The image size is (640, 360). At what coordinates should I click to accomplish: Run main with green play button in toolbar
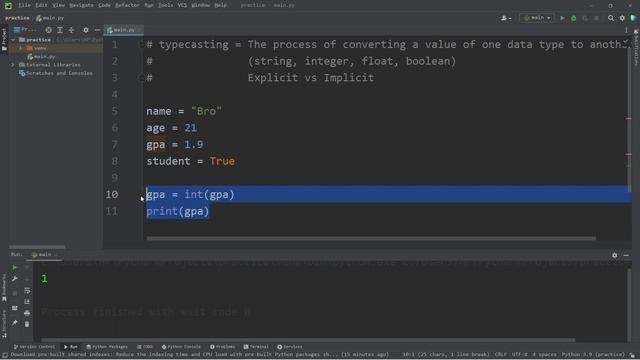562,18
